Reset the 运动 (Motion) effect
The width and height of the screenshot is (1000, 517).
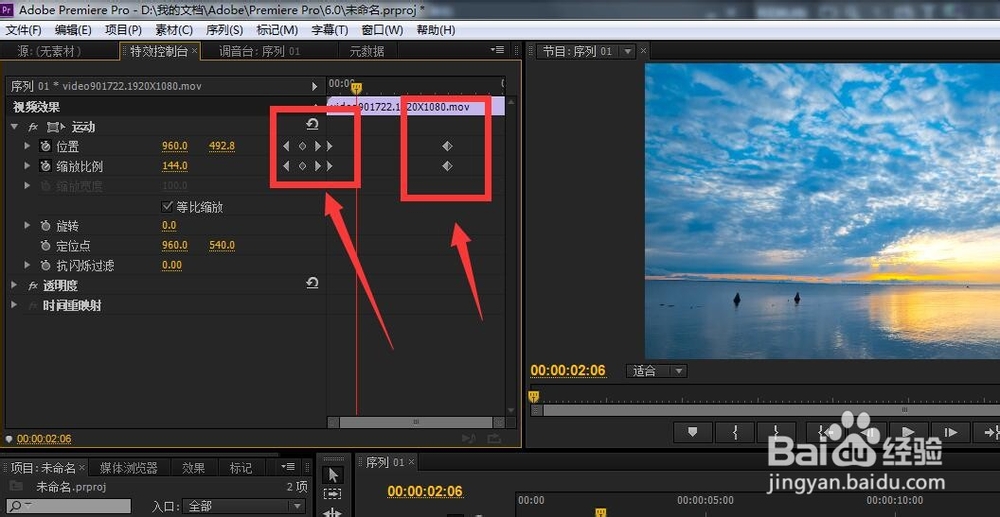pos(312,124)
